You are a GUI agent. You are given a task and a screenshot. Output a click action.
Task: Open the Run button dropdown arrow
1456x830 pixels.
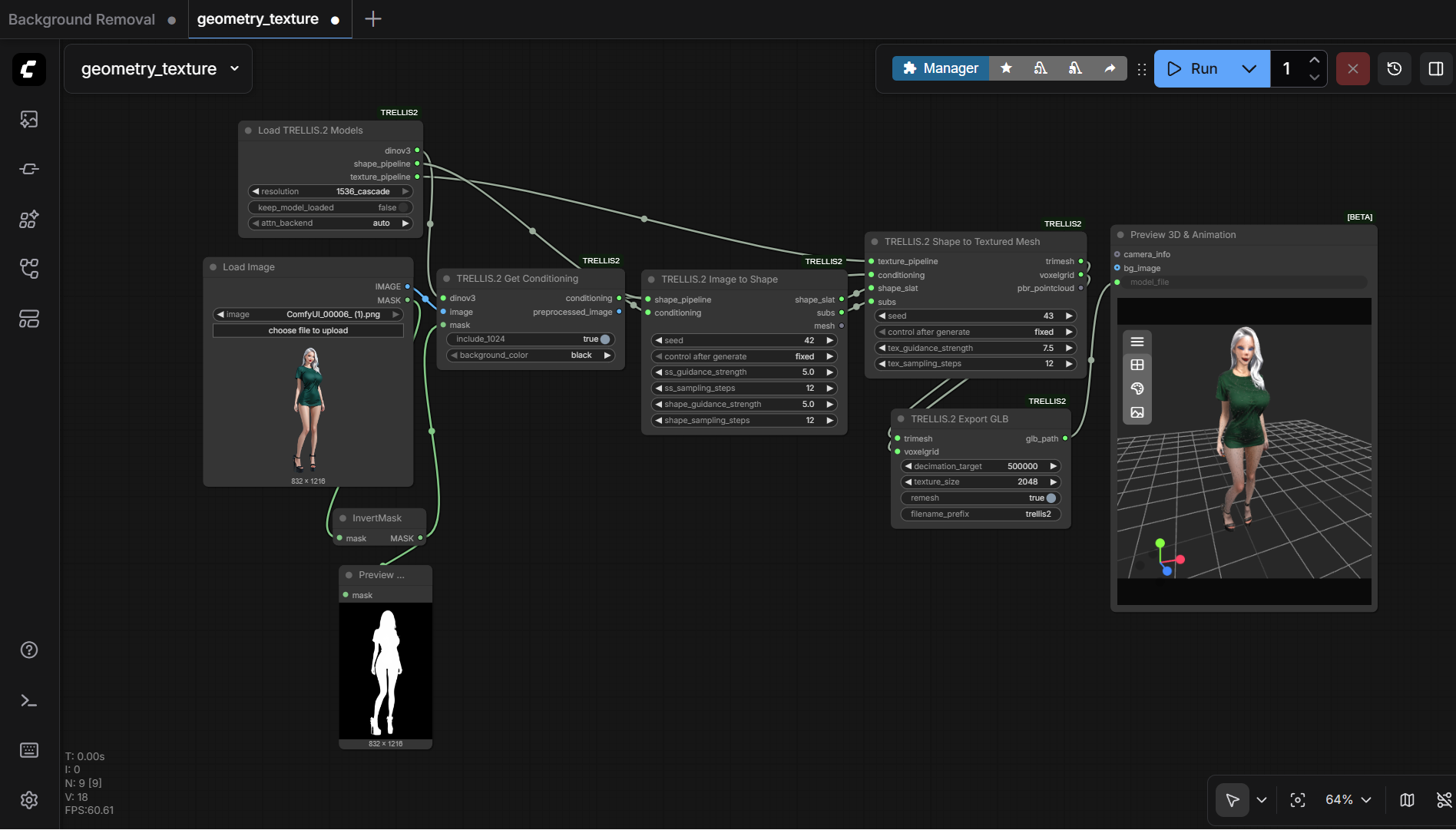point(1248,68)
